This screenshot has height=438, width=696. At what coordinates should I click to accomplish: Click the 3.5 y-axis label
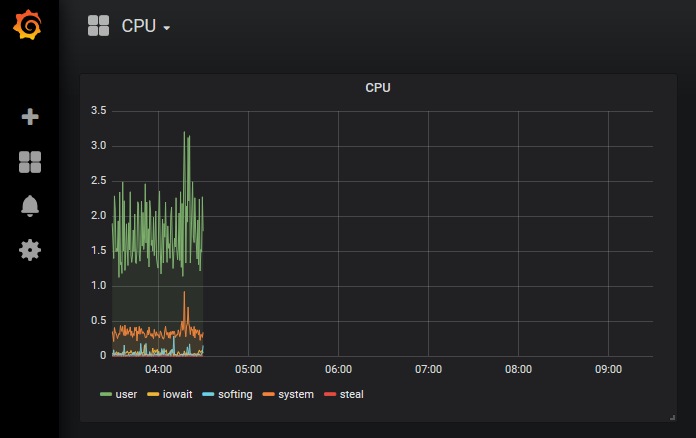tap(99, 110)
